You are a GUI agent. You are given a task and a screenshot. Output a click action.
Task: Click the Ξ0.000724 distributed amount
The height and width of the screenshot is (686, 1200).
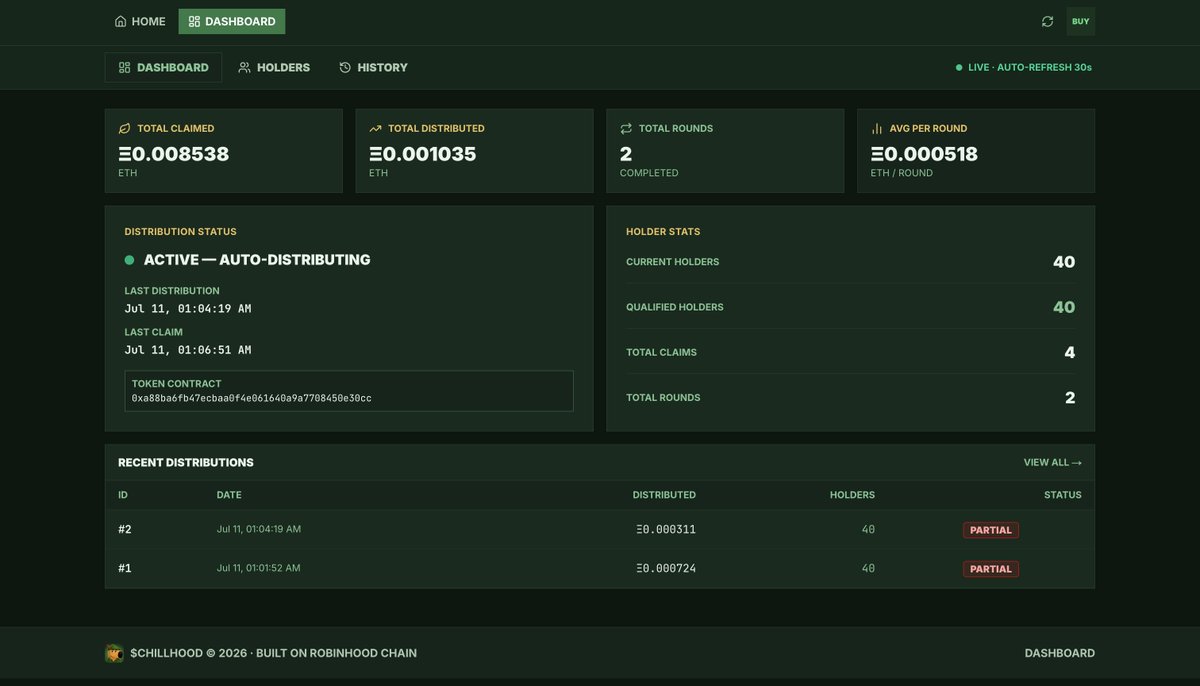(666, 569)
